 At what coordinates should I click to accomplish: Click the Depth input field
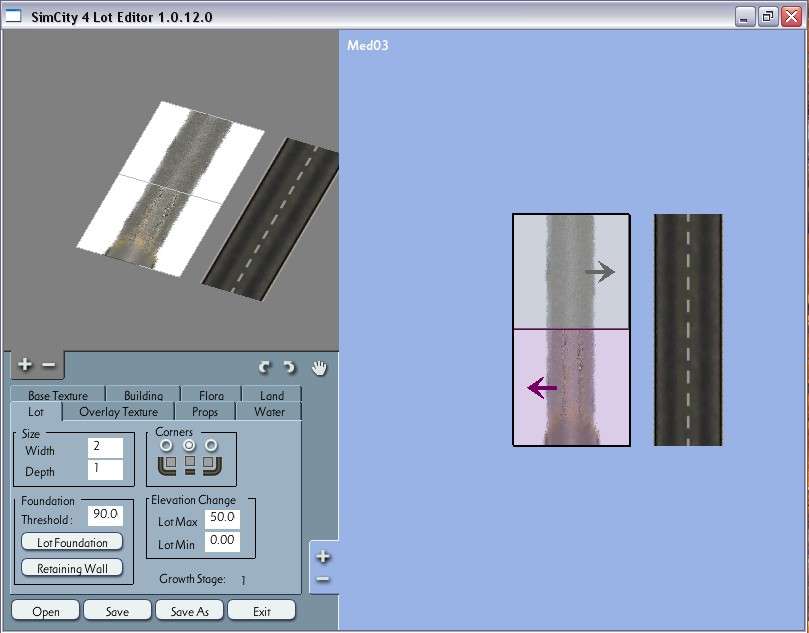[105, 469]
